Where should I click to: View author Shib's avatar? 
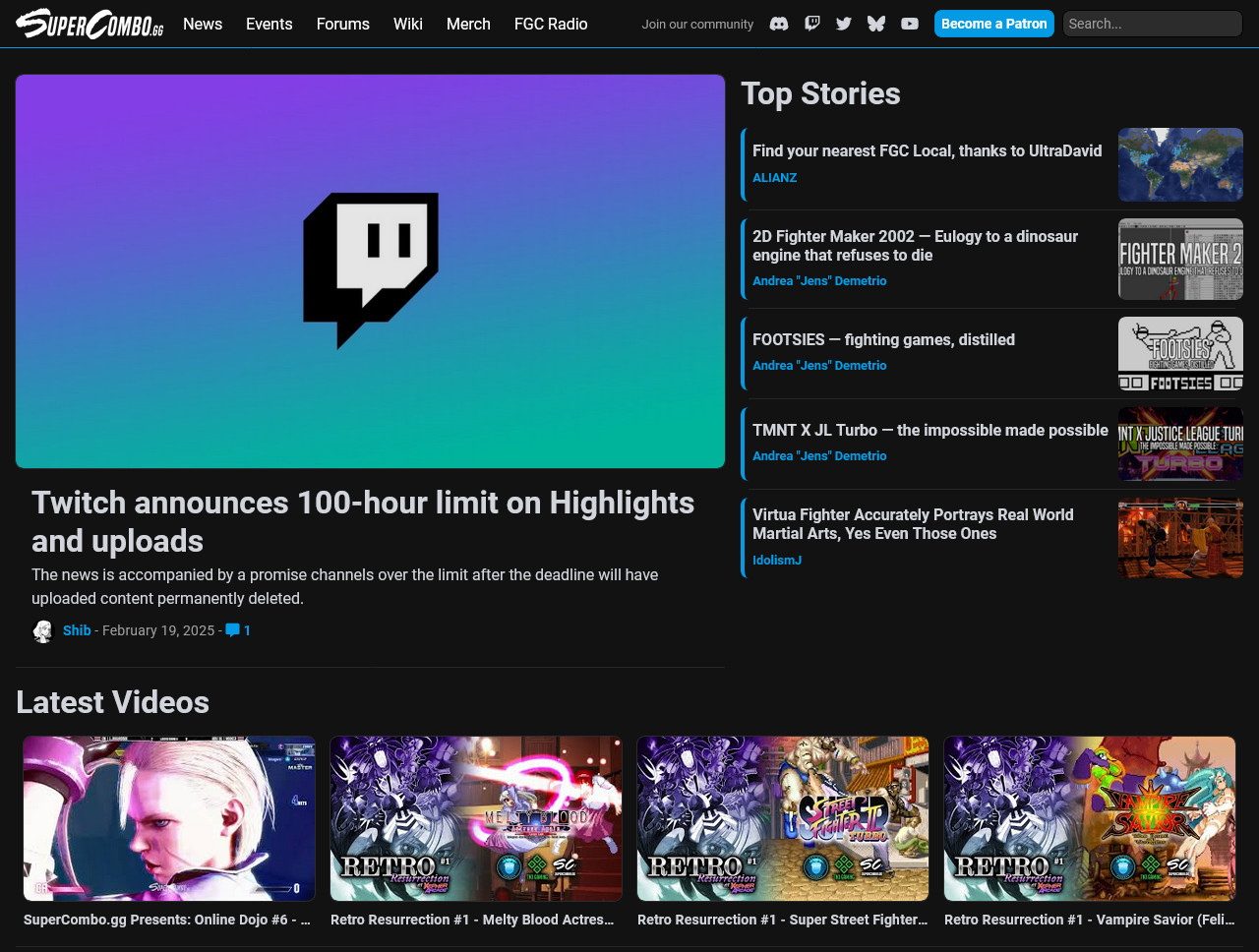click(42, 631)
